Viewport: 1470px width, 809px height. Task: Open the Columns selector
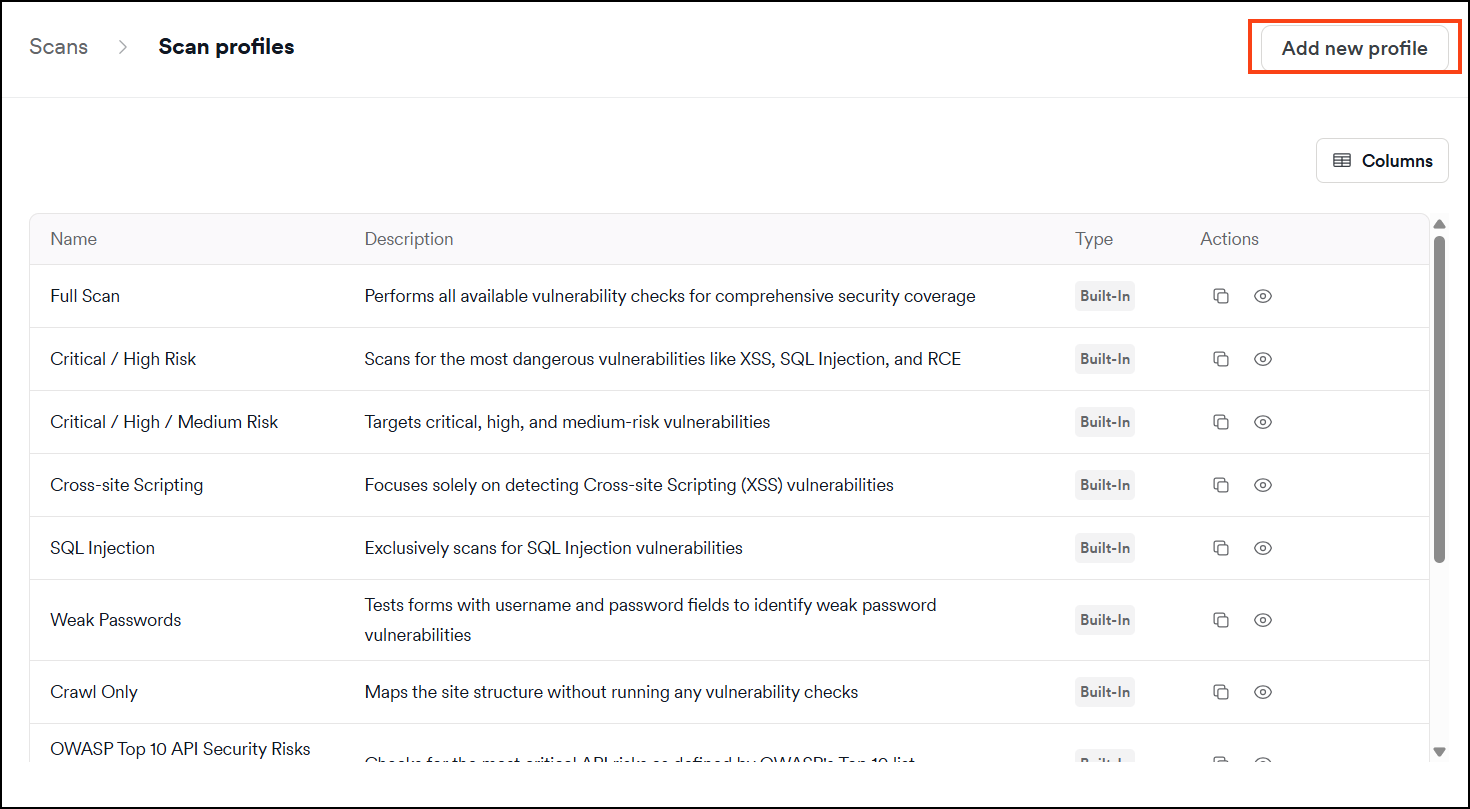click(x=1382, y=161)
